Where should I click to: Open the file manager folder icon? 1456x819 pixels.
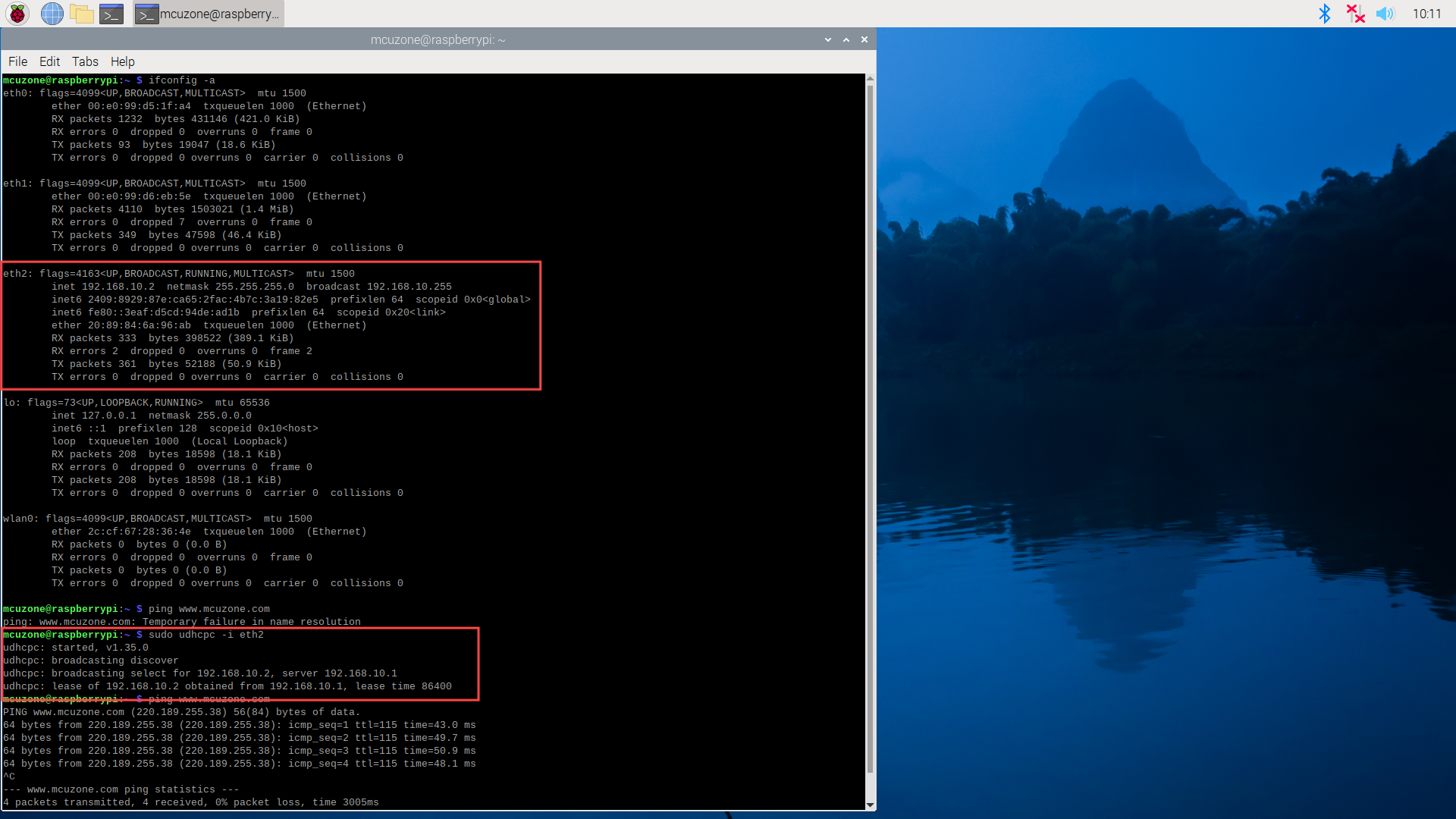81,14
